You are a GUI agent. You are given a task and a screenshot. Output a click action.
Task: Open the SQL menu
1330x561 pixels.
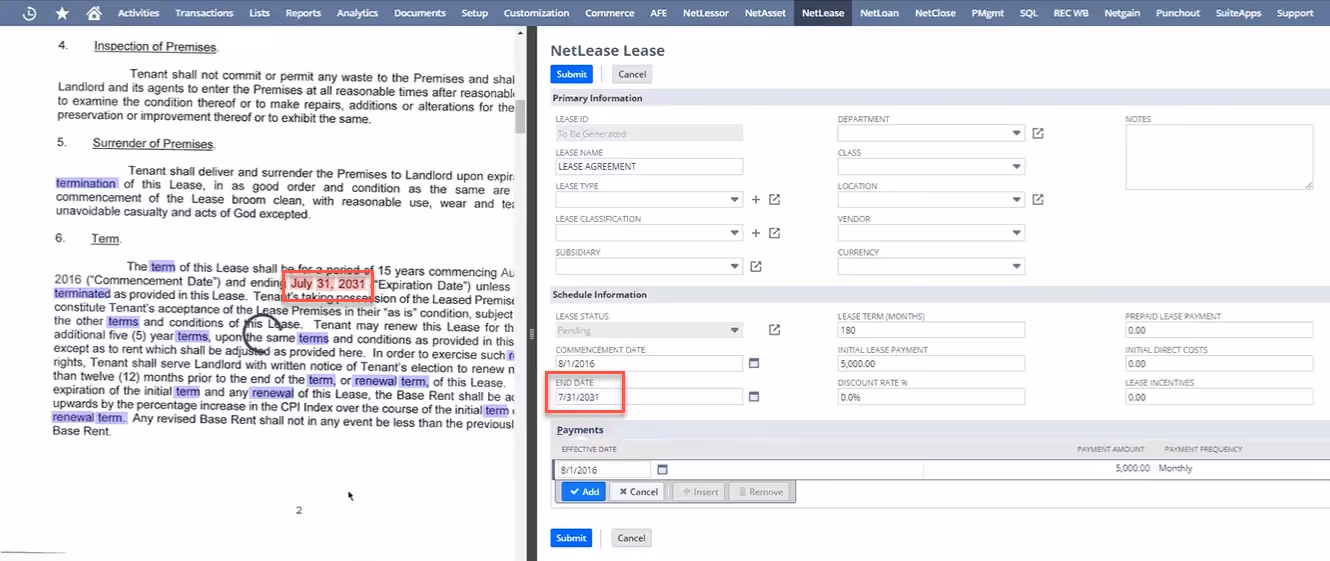coord(1029,13)
